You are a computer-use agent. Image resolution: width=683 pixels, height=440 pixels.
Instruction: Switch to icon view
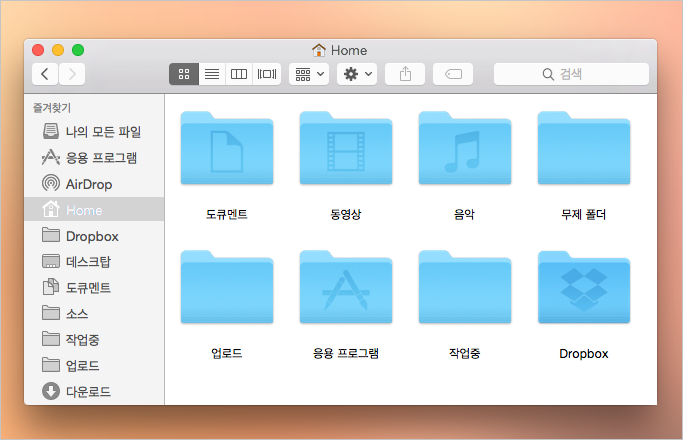[x=184, y=74]
